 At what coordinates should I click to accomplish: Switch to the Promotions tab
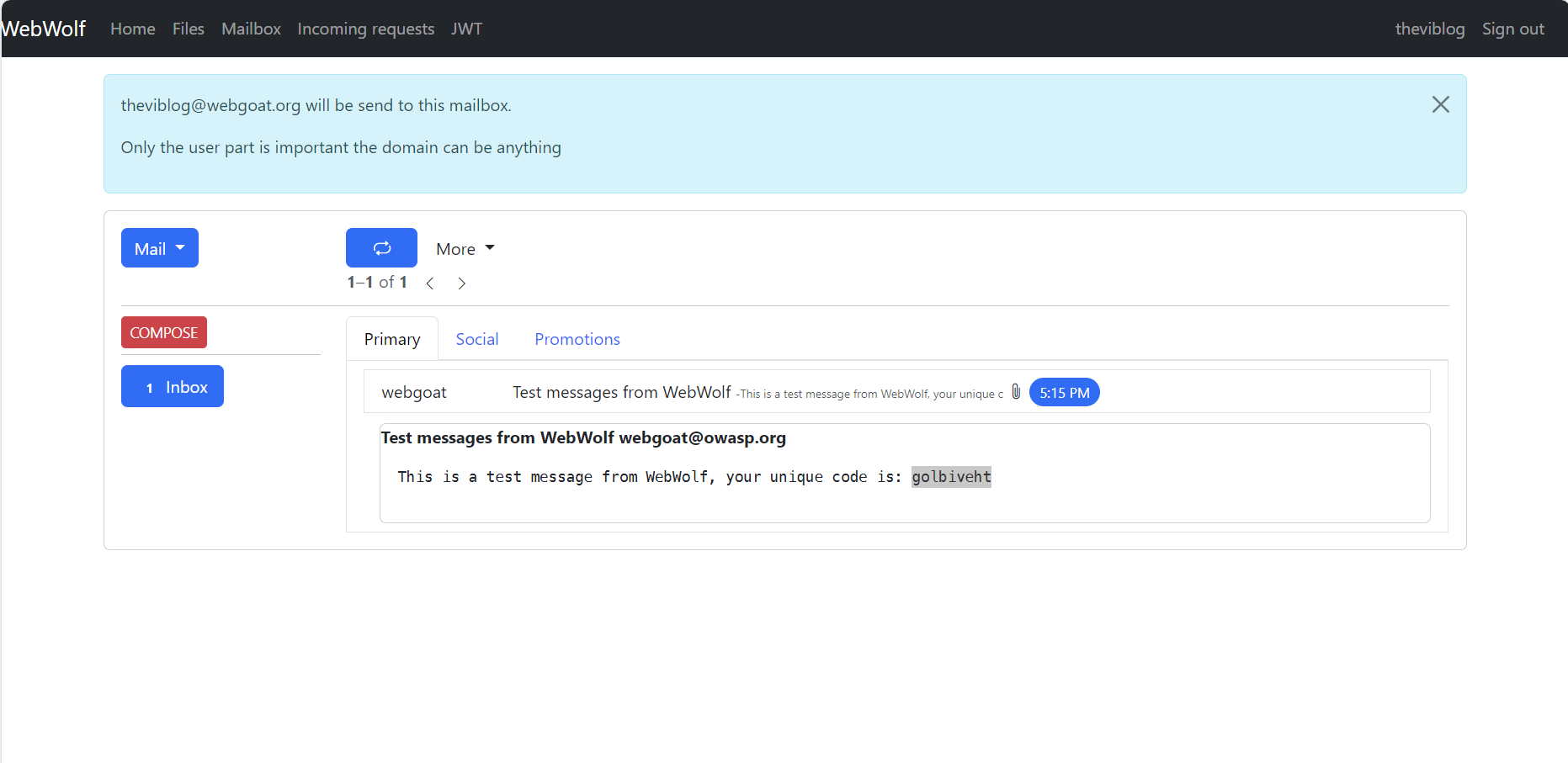tap(577, 339)
